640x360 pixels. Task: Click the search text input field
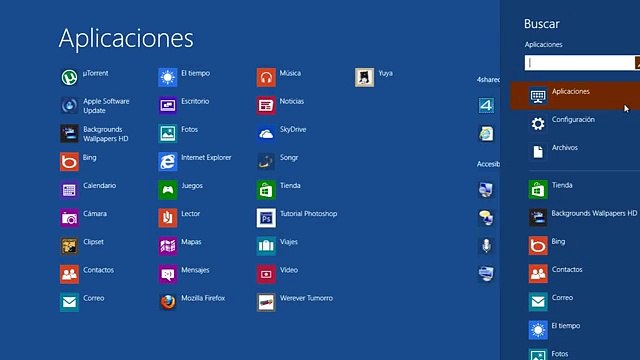click(579, 63)
